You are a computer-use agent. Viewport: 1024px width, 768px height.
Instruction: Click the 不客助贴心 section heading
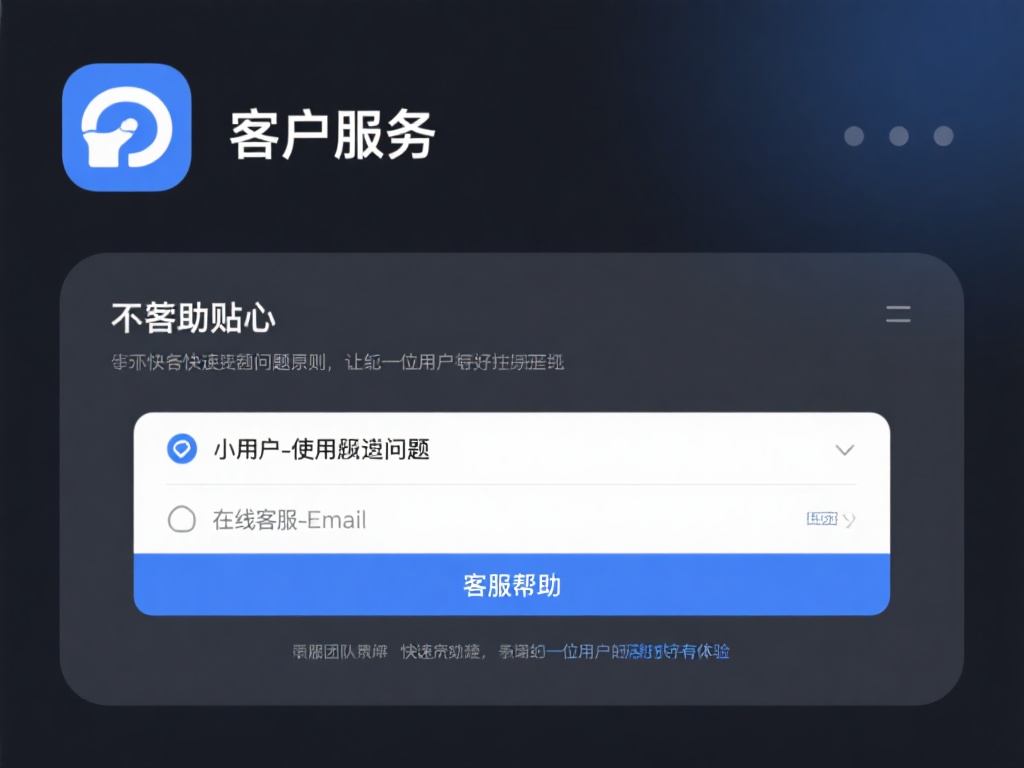(193, 318)
